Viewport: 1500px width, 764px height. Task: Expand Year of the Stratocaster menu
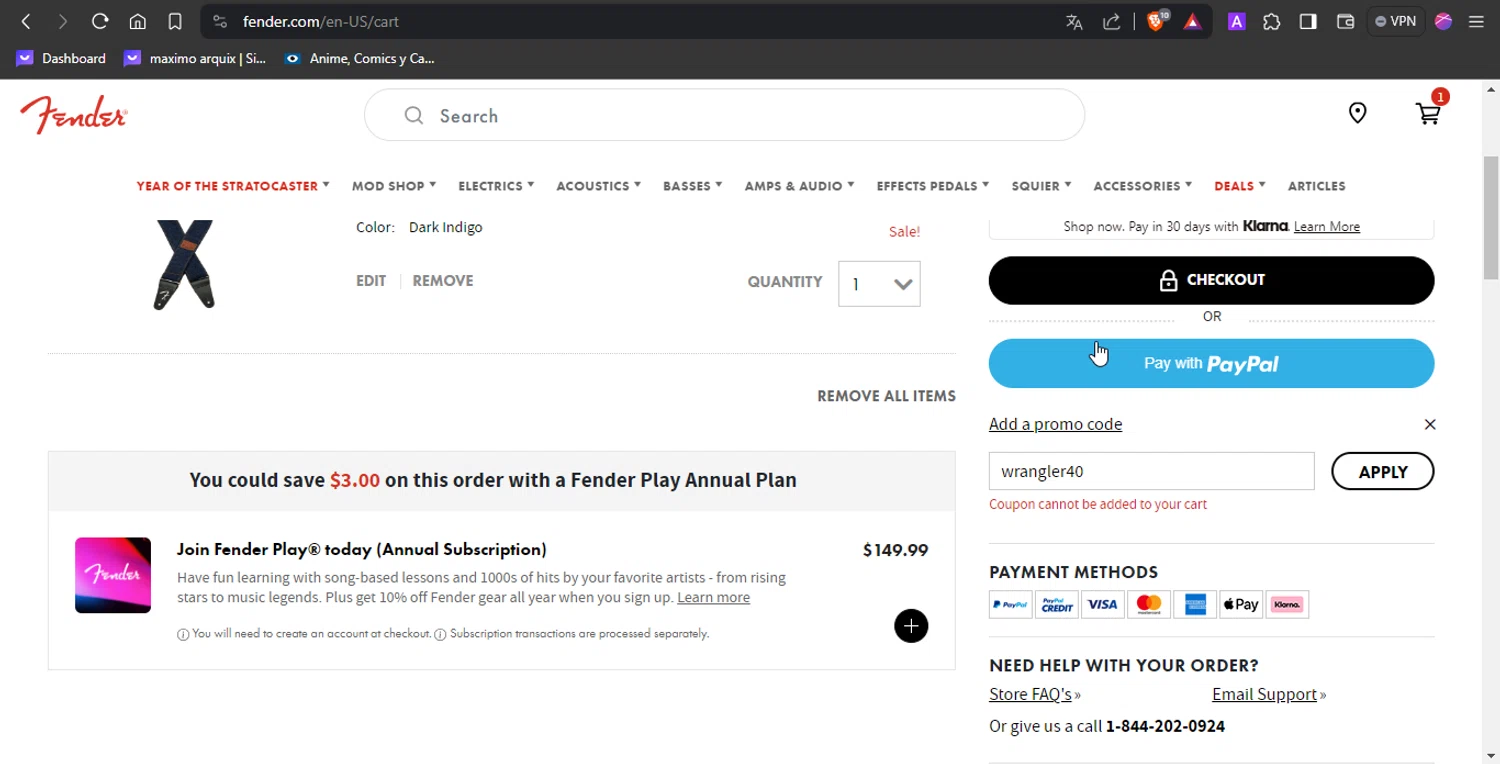232,186
